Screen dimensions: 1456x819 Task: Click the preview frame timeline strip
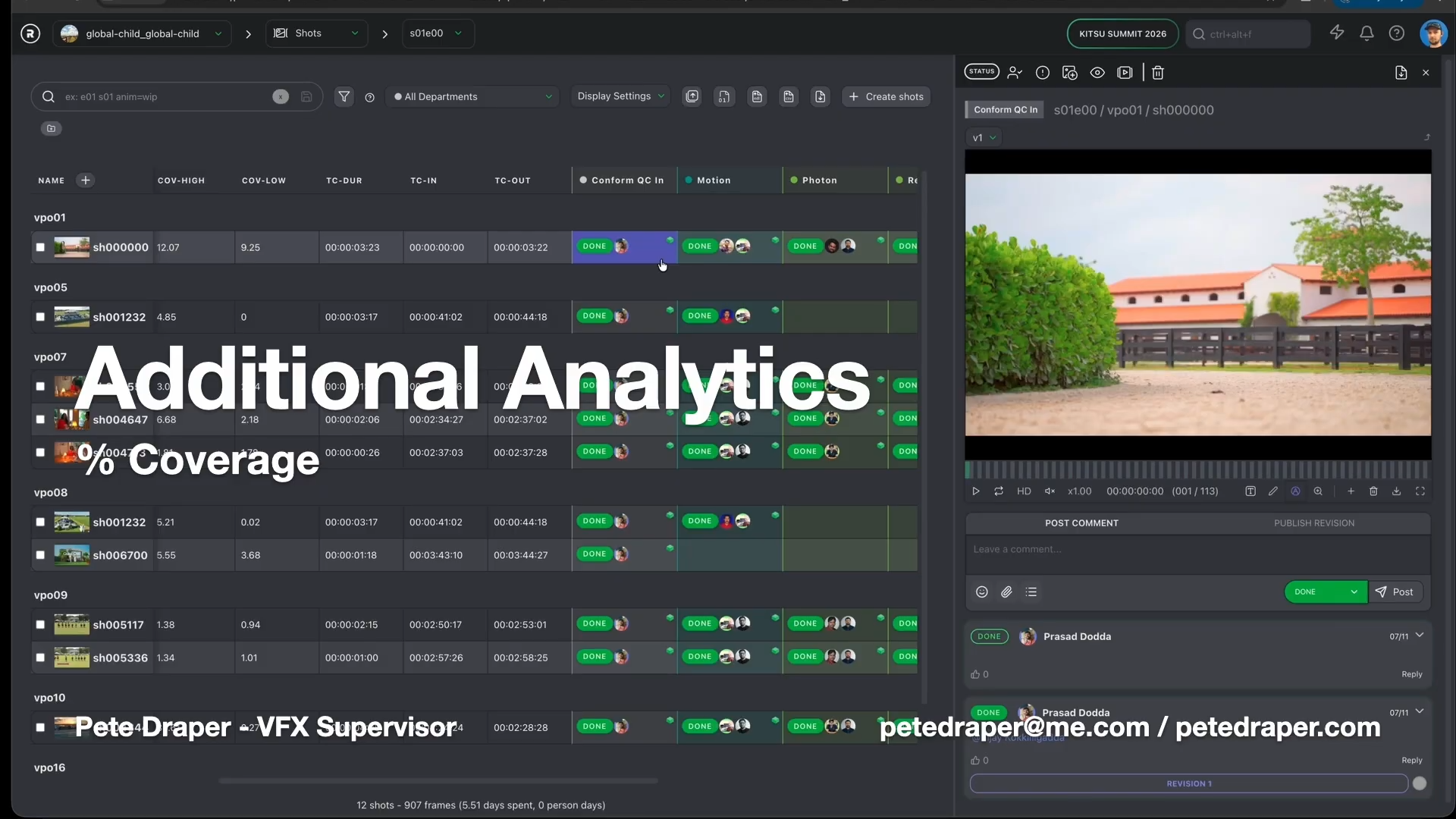[x=1197, y=470]
